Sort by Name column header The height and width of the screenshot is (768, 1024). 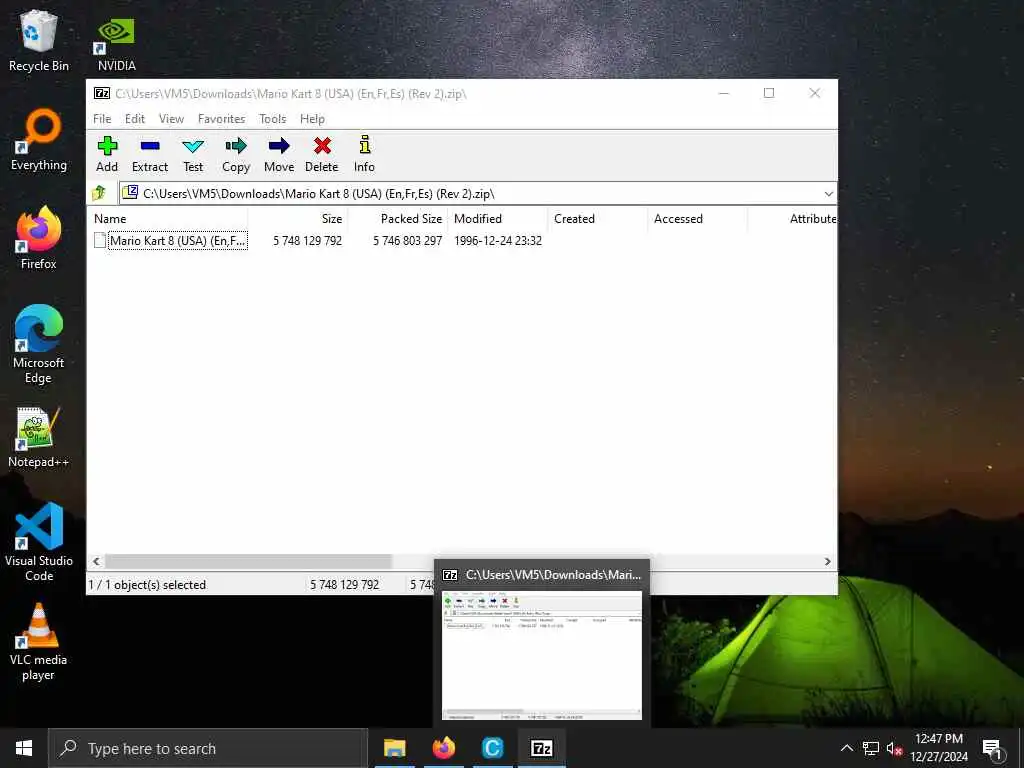tap(167, 219)
